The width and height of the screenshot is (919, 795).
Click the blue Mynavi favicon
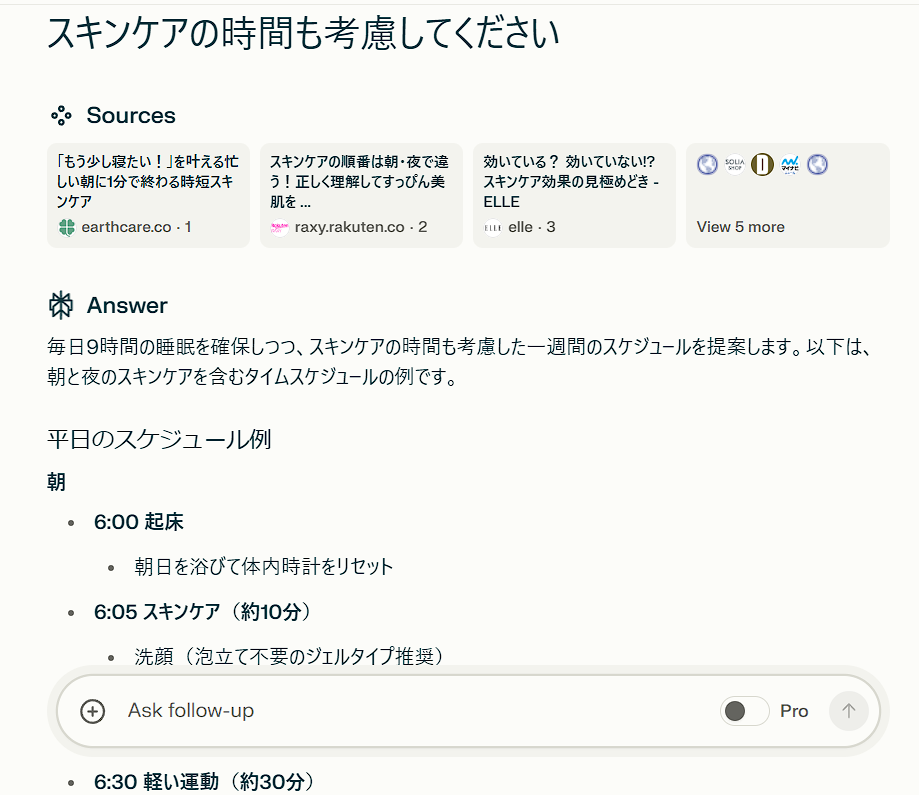pyautogui.click(x=790, y=164)
